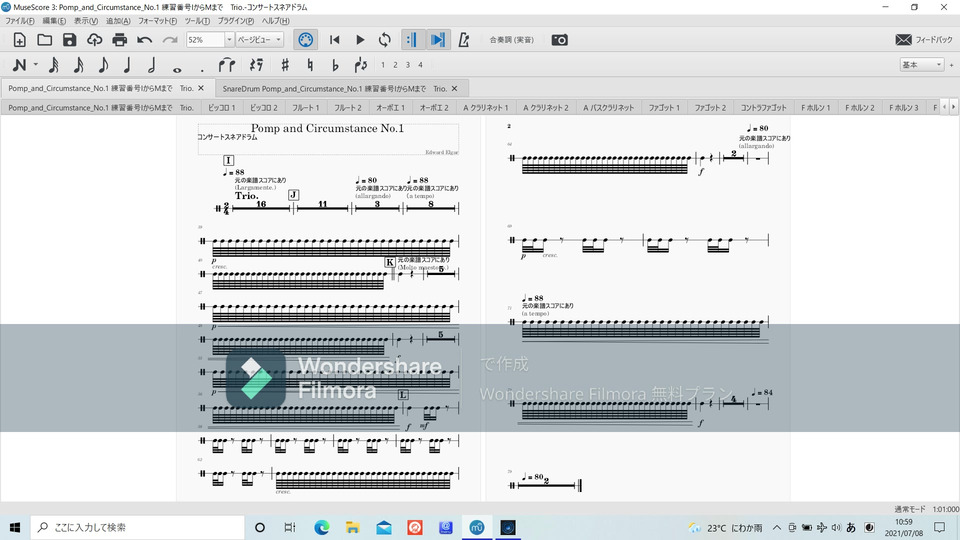Open the フォーマット menu
This screenshot has width=960, height=540.
[x=157, y=21]
